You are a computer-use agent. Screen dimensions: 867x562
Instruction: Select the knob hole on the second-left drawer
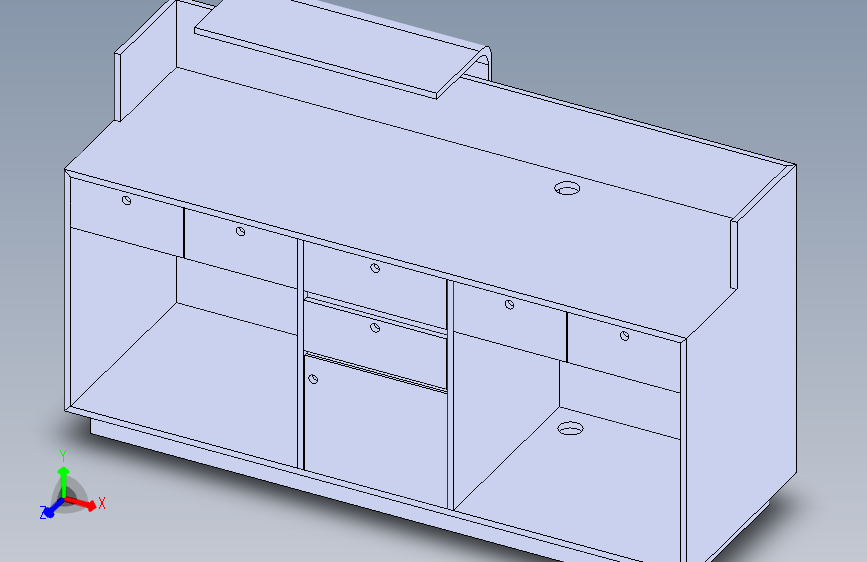tap(241, 231)
